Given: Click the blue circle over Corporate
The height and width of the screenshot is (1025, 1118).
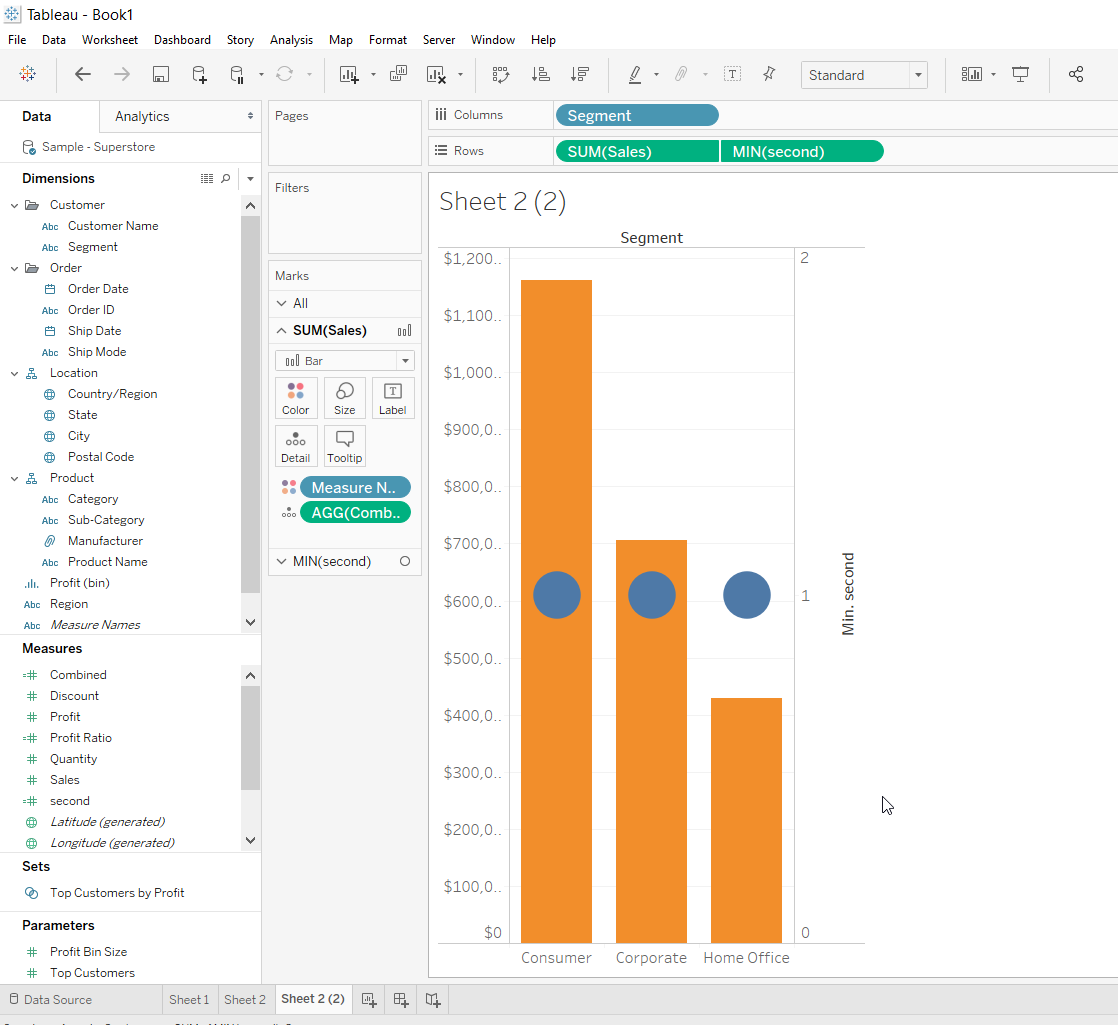Looking at the screenshot, I should [x=652, y=595].
